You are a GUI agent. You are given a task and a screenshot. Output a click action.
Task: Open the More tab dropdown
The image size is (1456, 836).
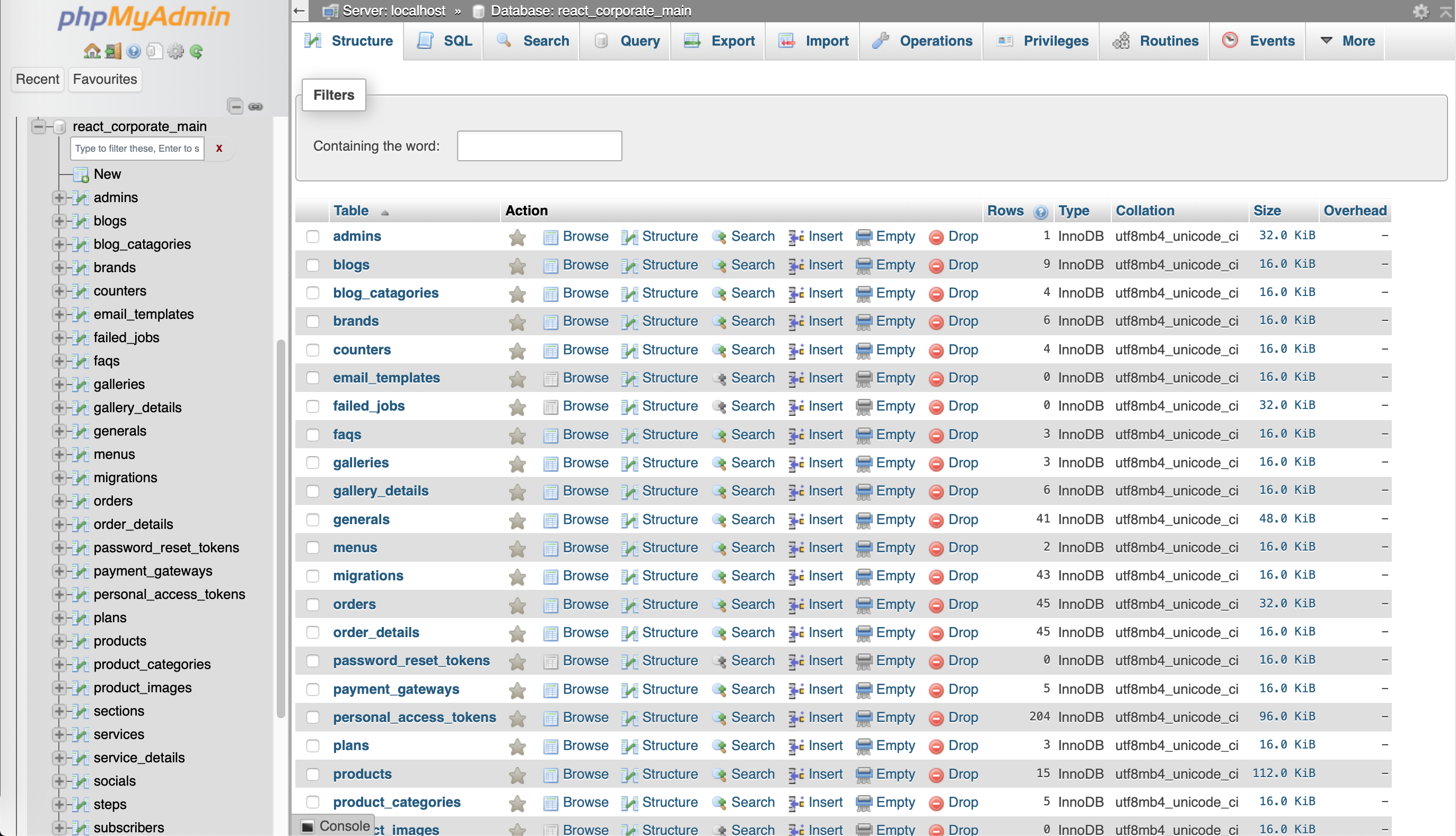point(1346,41)
